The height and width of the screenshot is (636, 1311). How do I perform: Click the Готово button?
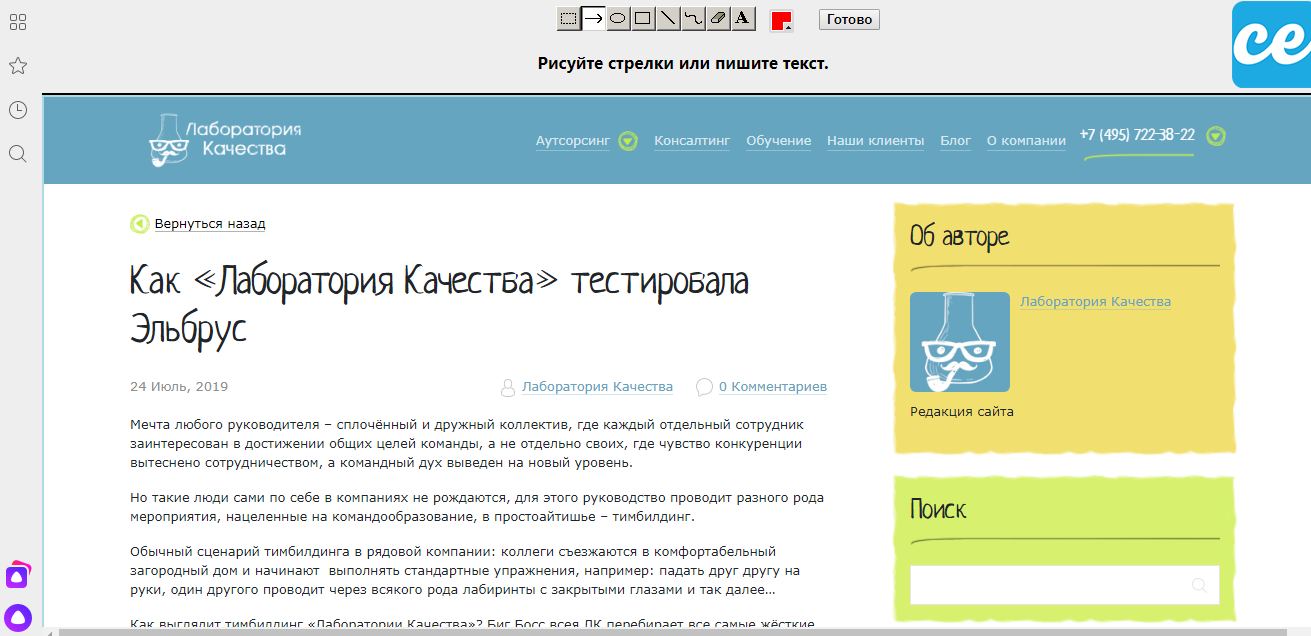[849, 19]
